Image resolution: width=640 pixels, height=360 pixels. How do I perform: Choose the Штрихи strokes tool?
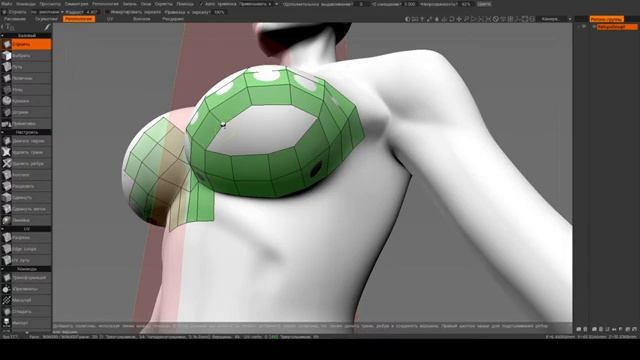point(26,112)
